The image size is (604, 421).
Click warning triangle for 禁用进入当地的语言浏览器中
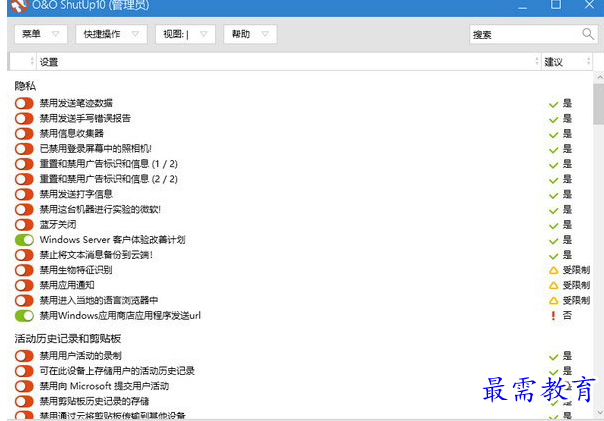tap(554, 300)
